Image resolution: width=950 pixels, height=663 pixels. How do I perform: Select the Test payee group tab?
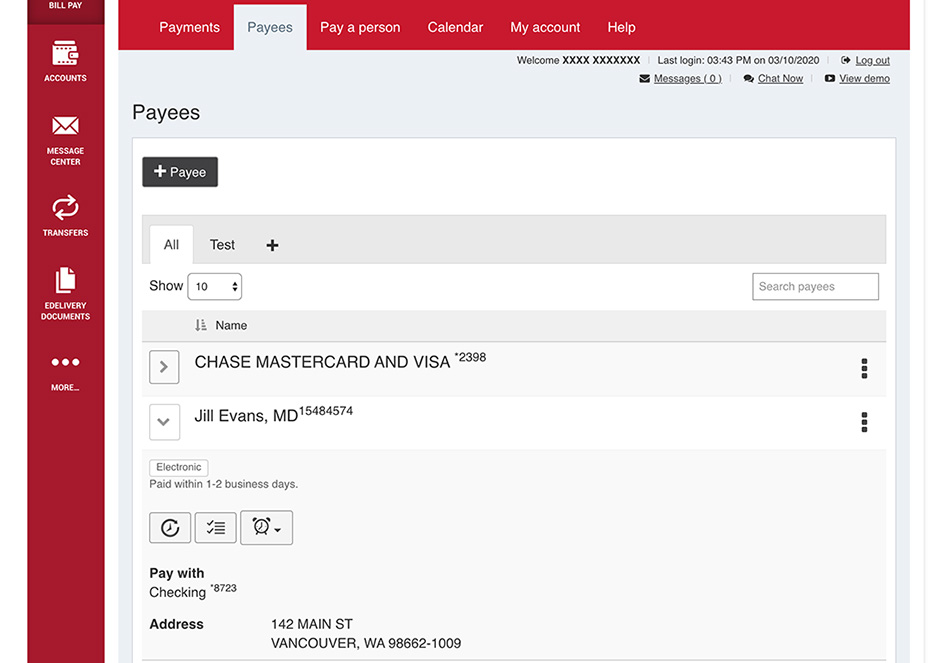[x=222, y=245]
